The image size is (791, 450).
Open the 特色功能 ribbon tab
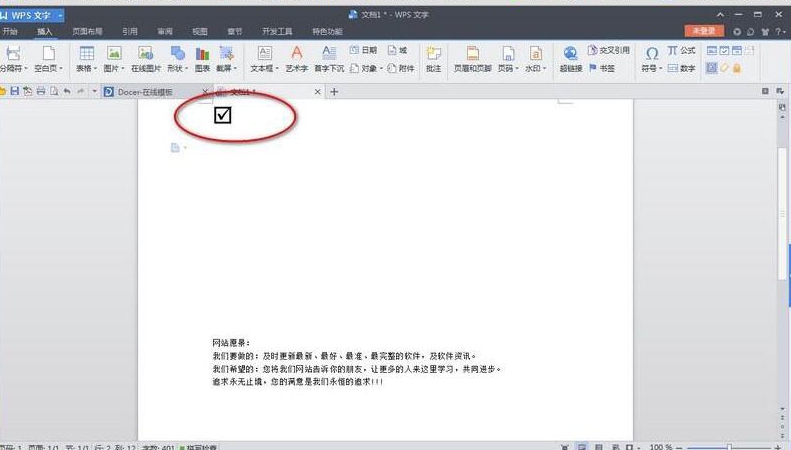[x=327, y=31]
